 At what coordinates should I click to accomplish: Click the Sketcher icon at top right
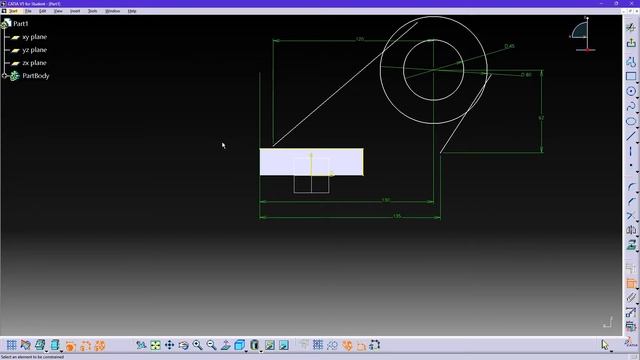click(631, 27)
